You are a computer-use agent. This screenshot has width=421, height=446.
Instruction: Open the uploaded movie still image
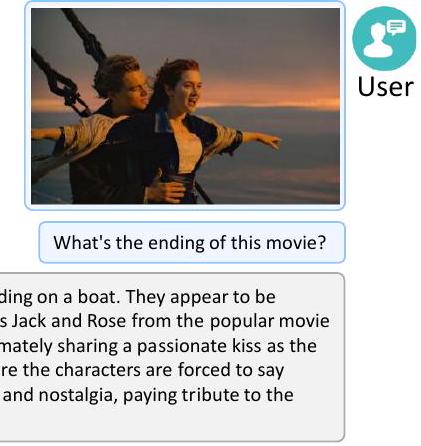[x=185, y=106]
